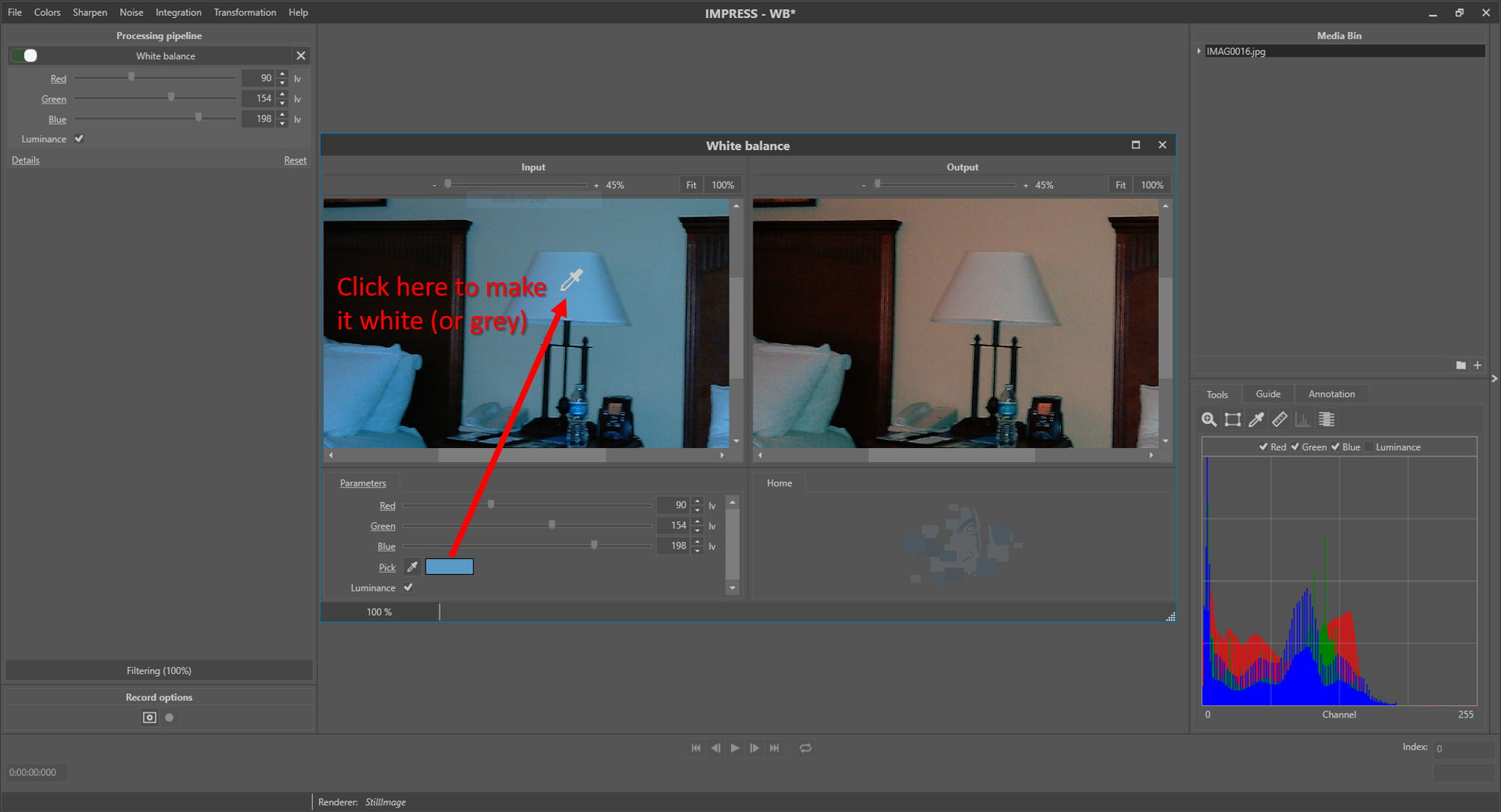
Task: Expand the IMAG0016.jpg tree item
Action: coord(1199,51)
